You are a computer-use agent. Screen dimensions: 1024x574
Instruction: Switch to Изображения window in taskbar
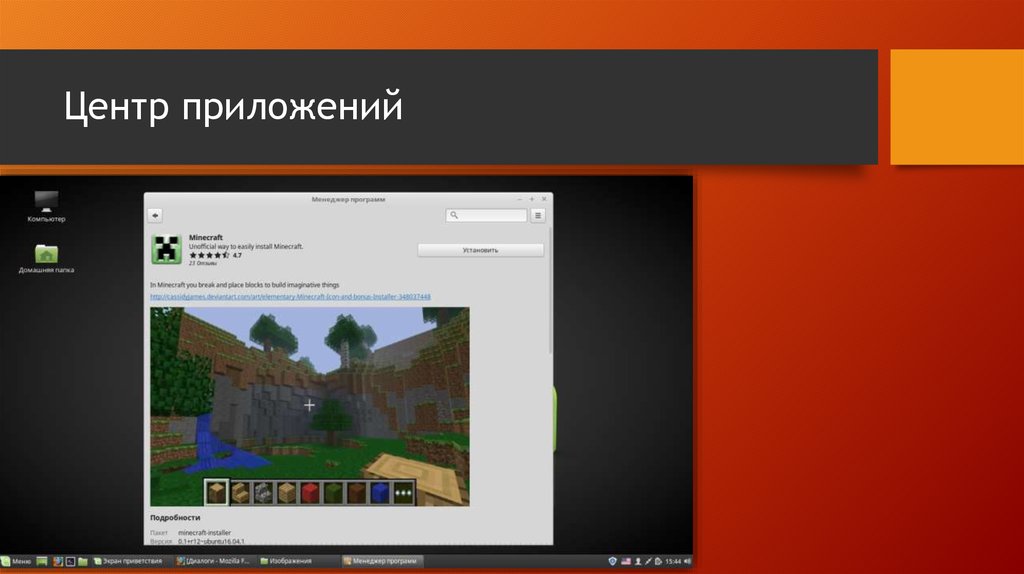[287, 561]
